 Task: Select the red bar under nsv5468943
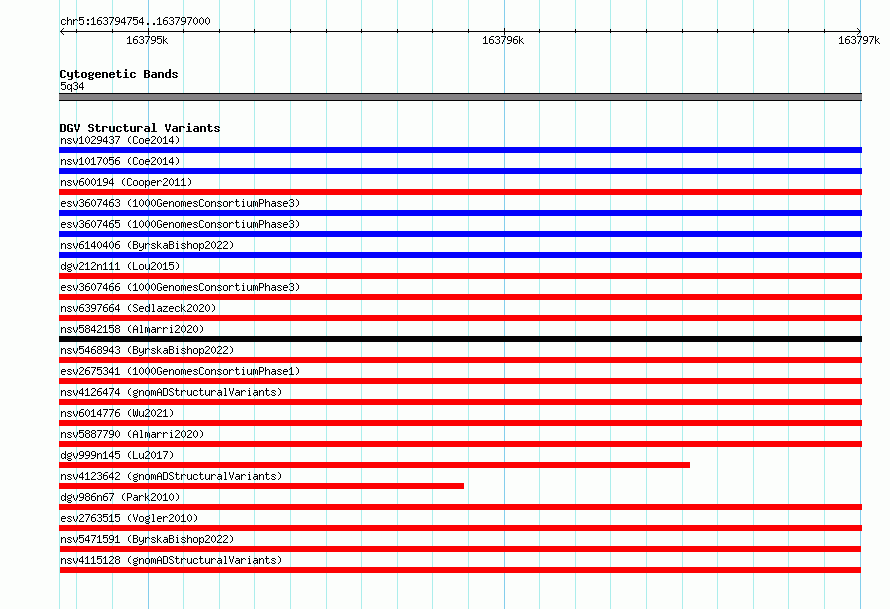coord(460,360)
